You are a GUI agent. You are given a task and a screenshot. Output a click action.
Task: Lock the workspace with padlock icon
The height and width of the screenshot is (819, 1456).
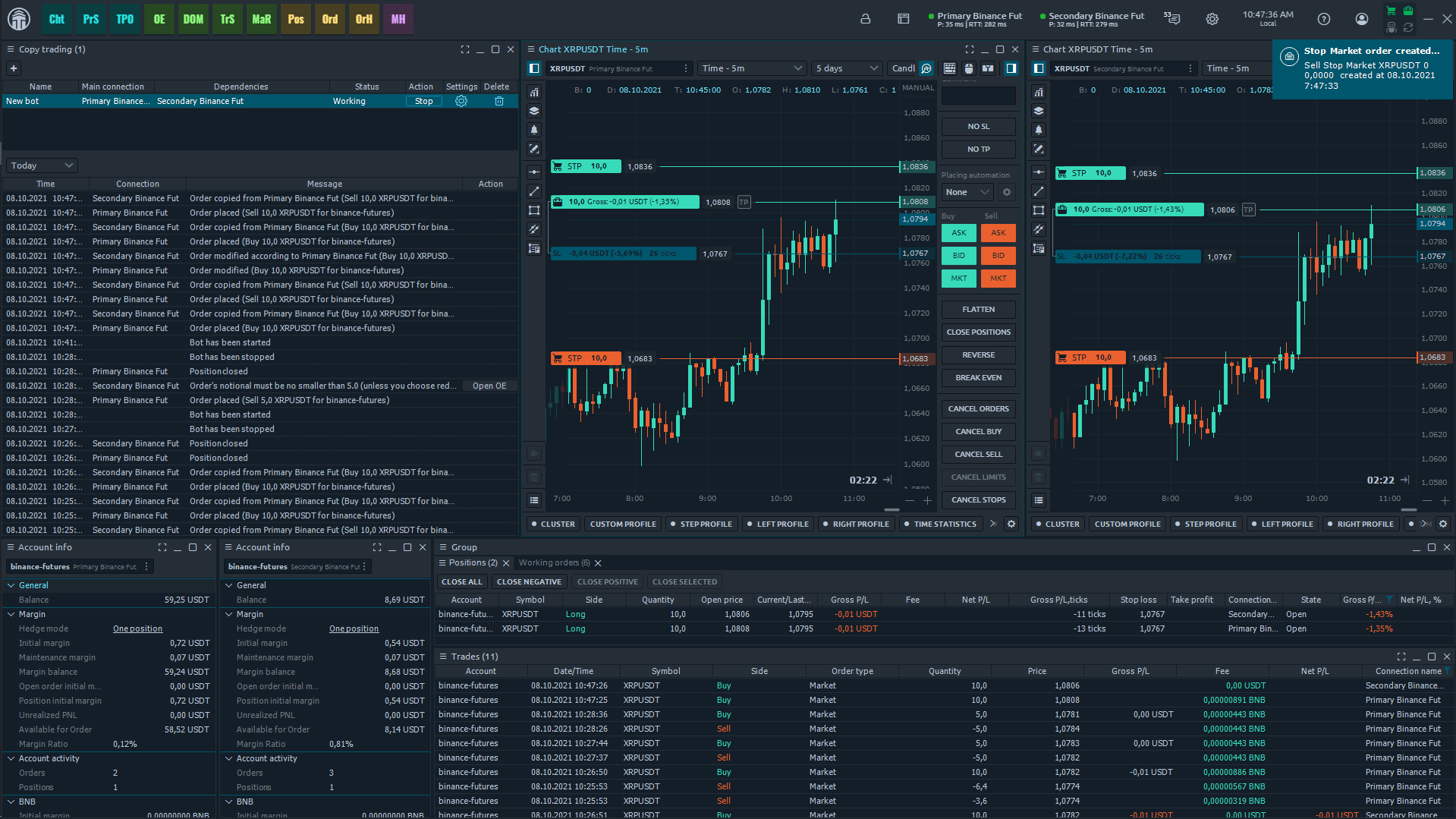pos(865,19)
